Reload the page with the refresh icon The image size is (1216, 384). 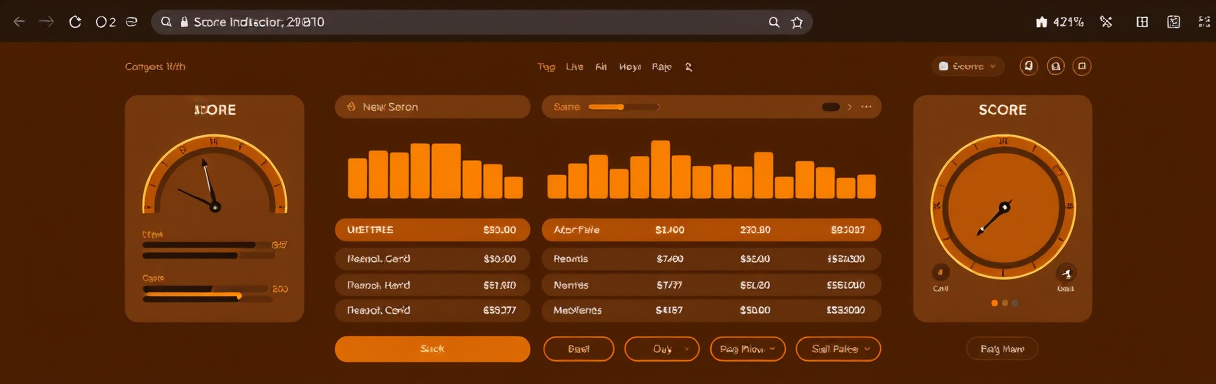[75, 22]
